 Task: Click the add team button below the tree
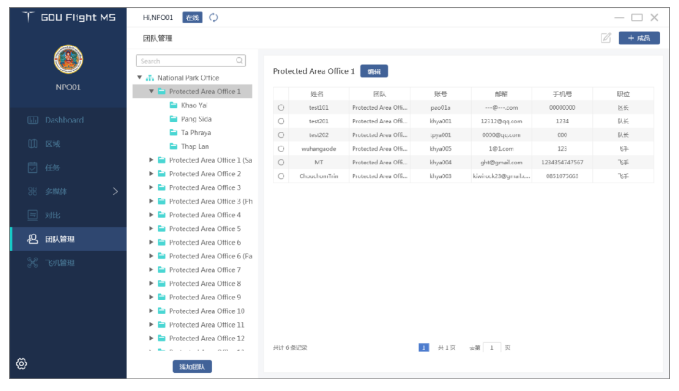click(x=192, y=367)
